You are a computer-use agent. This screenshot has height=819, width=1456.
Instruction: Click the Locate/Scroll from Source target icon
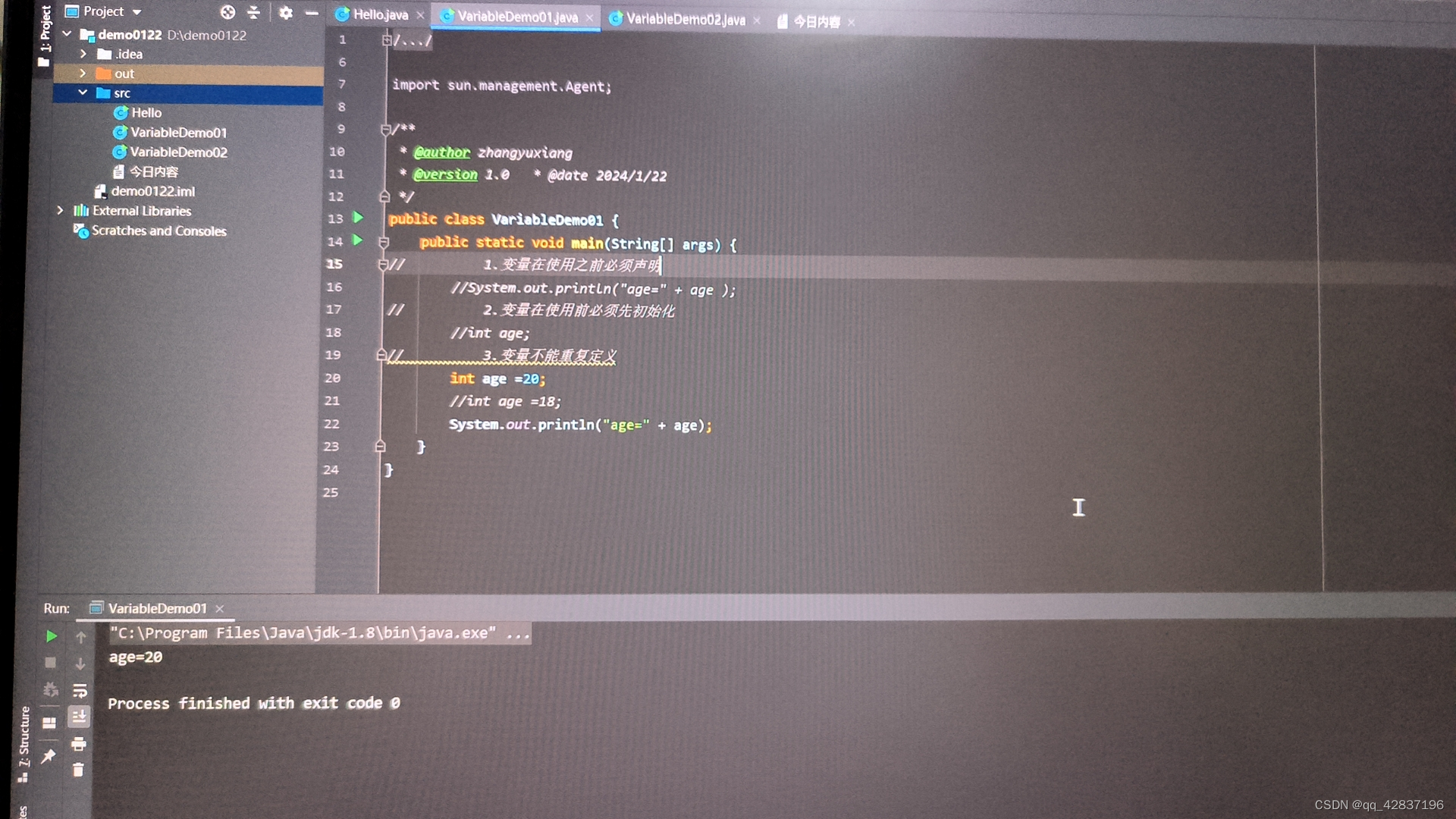tap(227, 12)
